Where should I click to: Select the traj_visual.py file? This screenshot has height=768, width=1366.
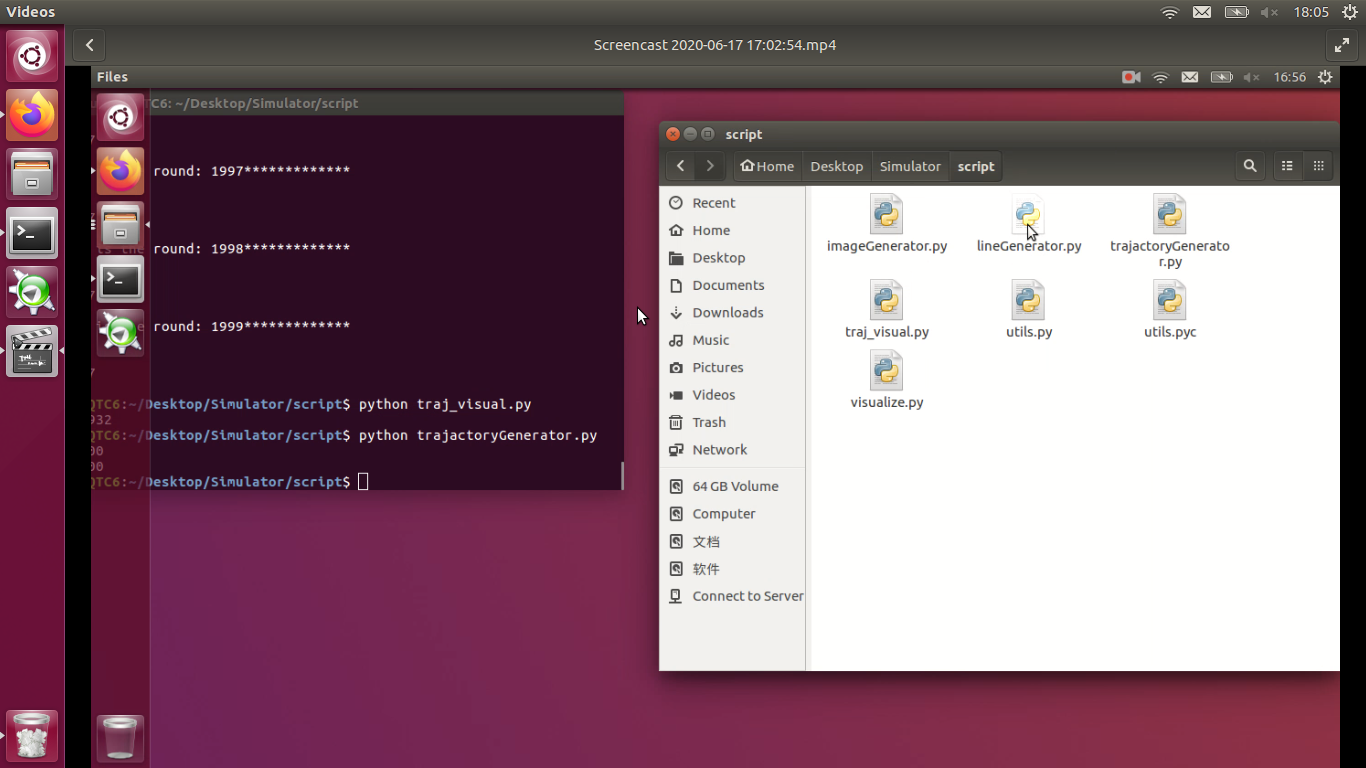pos(887,310)
